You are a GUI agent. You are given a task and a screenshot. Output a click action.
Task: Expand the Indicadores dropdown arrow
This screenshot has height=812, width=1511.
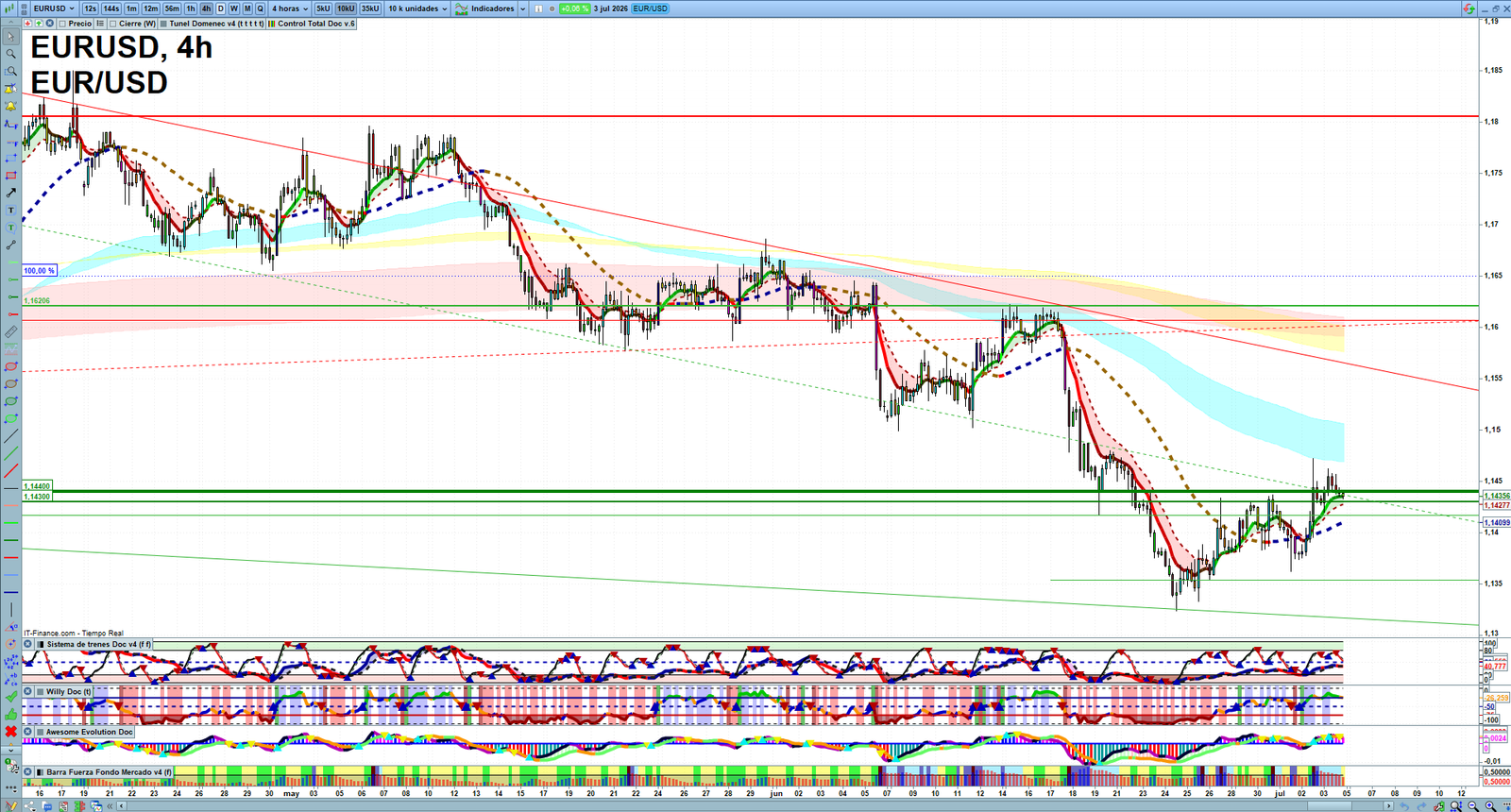point(522,8)
